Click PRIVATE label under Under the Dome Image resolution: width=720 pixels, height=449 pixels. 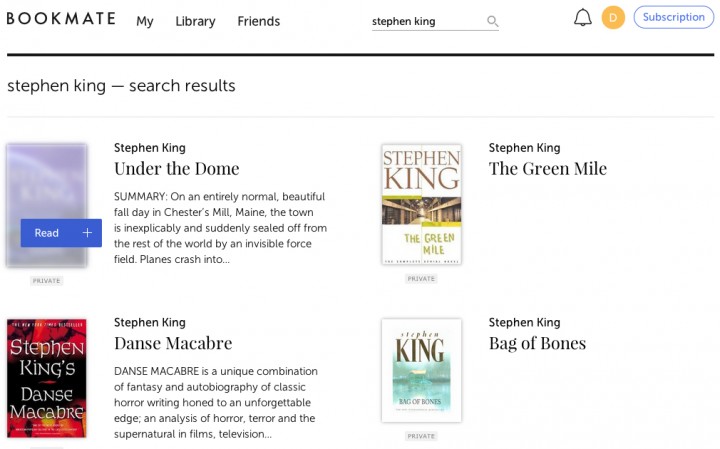click(x=46, y=281)
